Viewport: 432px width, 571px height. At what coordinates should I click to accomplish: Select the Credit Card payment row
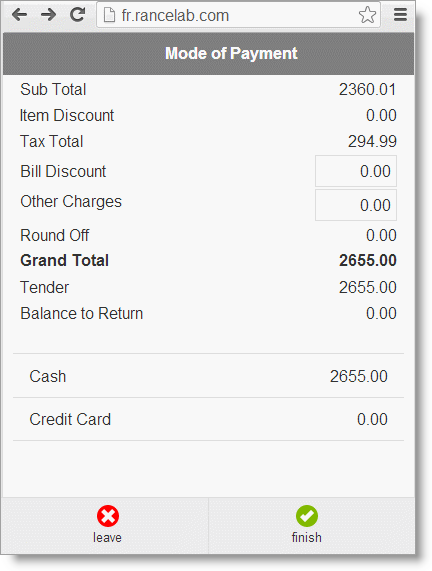[x=208, y=419]
